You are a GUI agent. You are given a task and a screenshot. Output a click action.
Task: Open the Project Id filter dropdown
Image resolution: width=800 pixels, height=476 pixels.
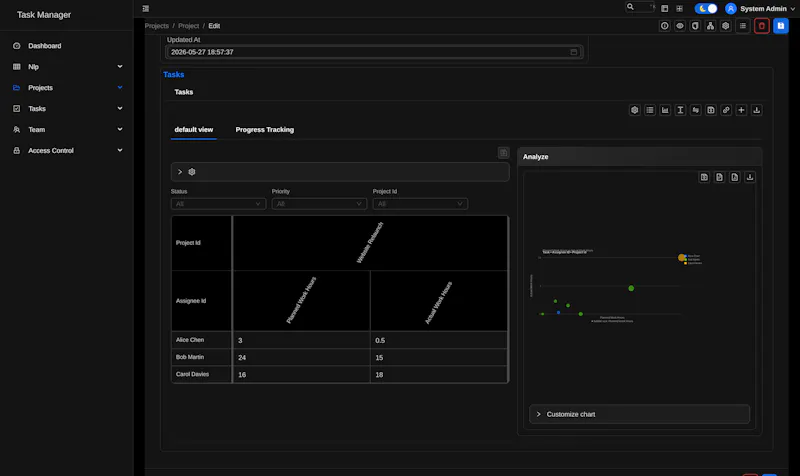click(x=420, y=204)
